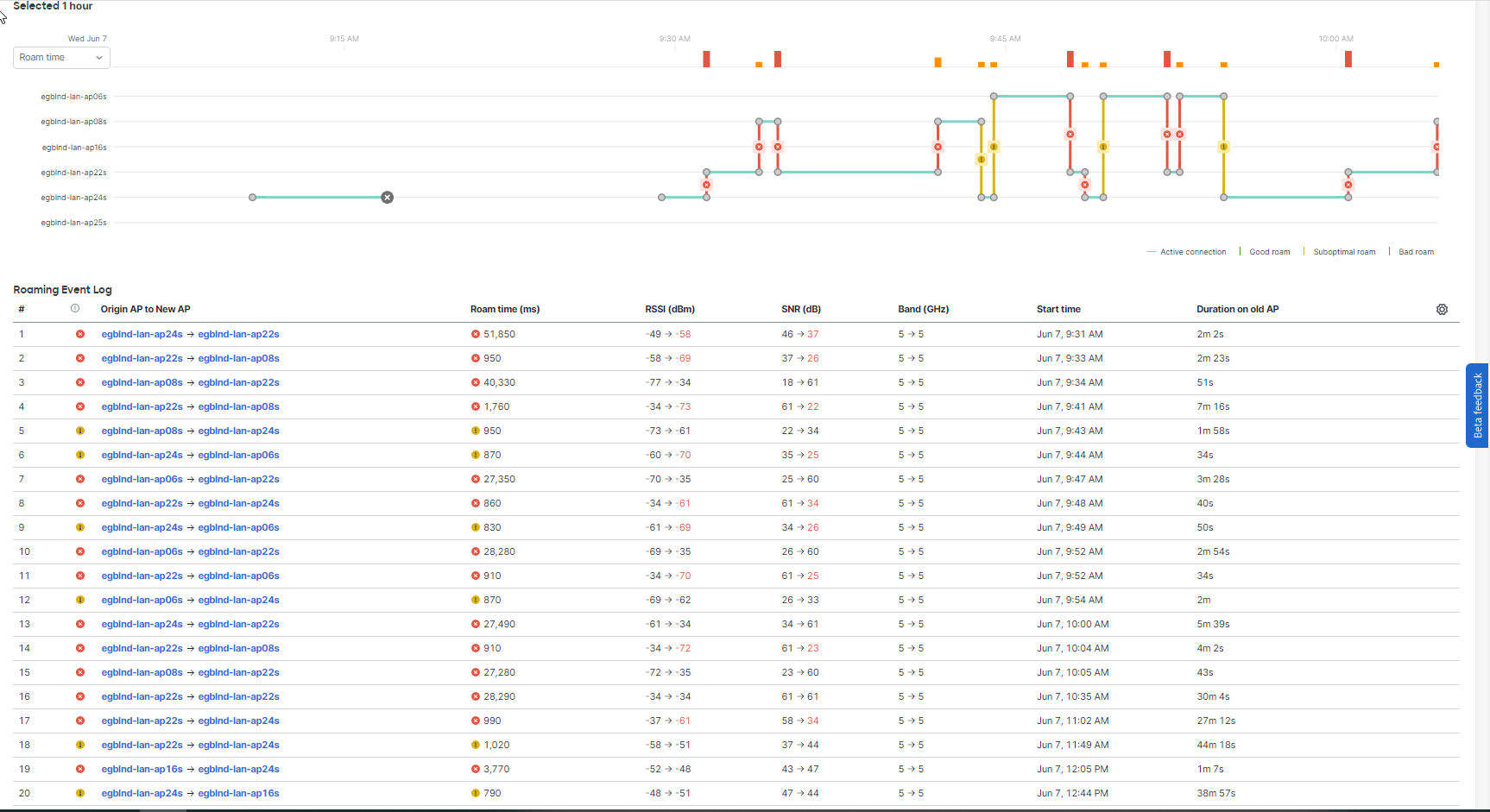
Task: Click the red error icon beside 51,850 roam time
Action: (x=474, y=334)
